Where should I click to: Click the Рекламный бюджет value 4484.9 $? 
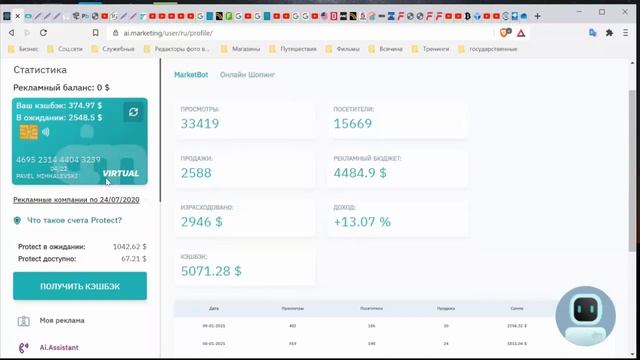pyautogui.click(x=360, y=173)
